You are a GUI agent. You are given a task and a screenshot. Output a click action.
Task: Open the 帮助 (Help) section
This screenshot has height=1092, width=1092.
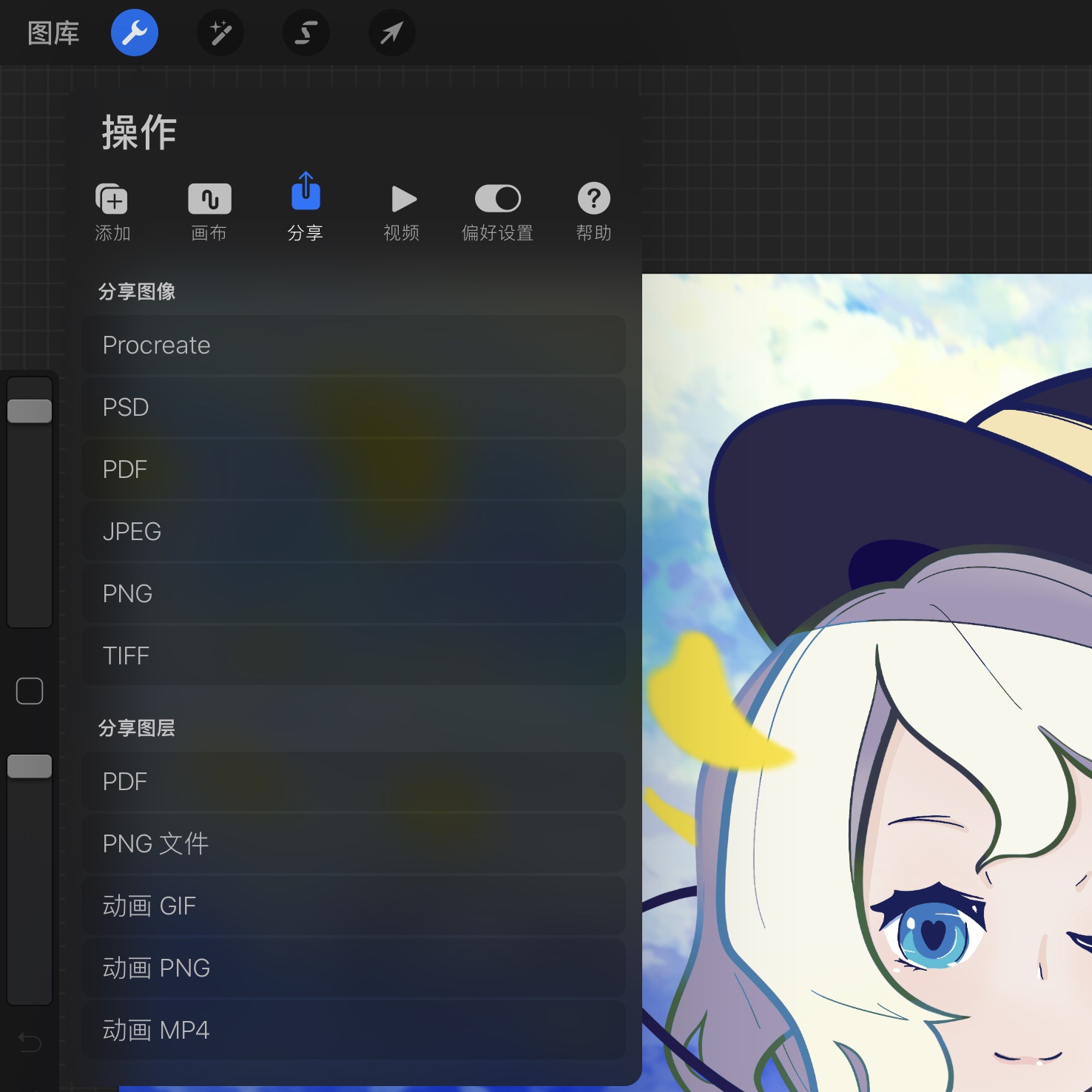tap(593, 209)
